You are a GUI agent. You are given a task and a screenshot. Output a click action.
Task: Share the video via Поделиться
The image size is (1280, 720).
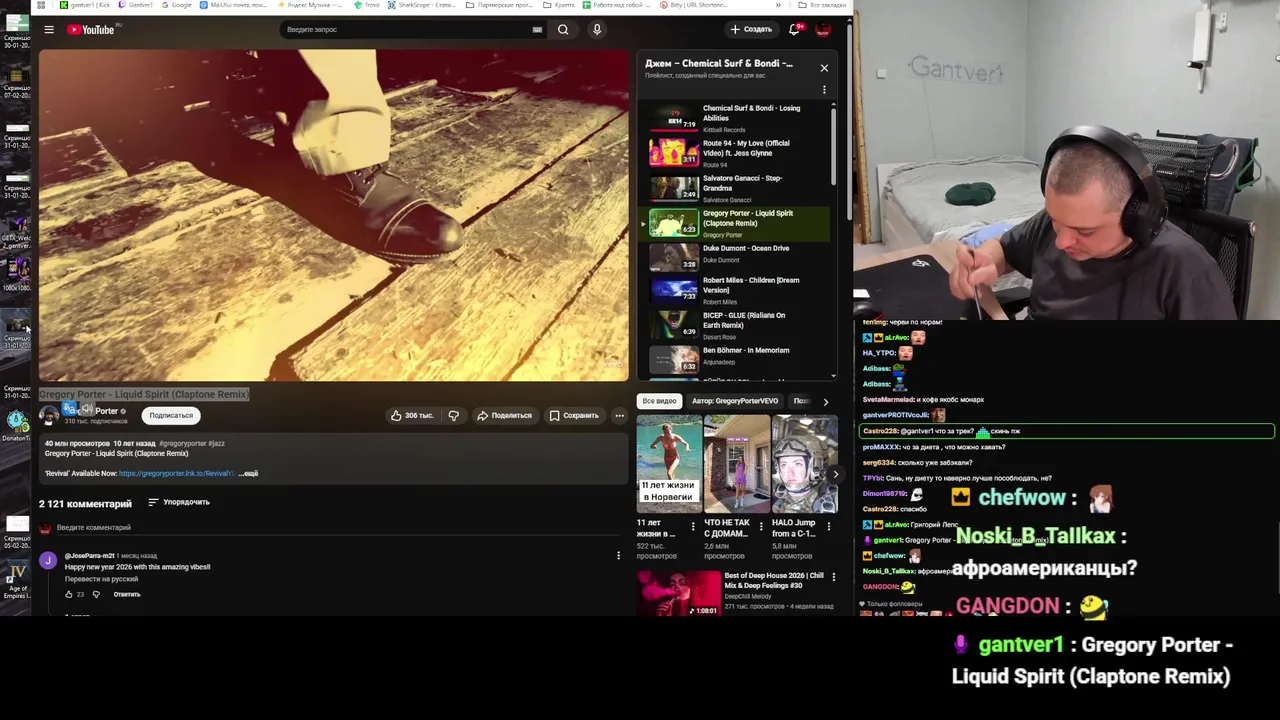[504, 415]
